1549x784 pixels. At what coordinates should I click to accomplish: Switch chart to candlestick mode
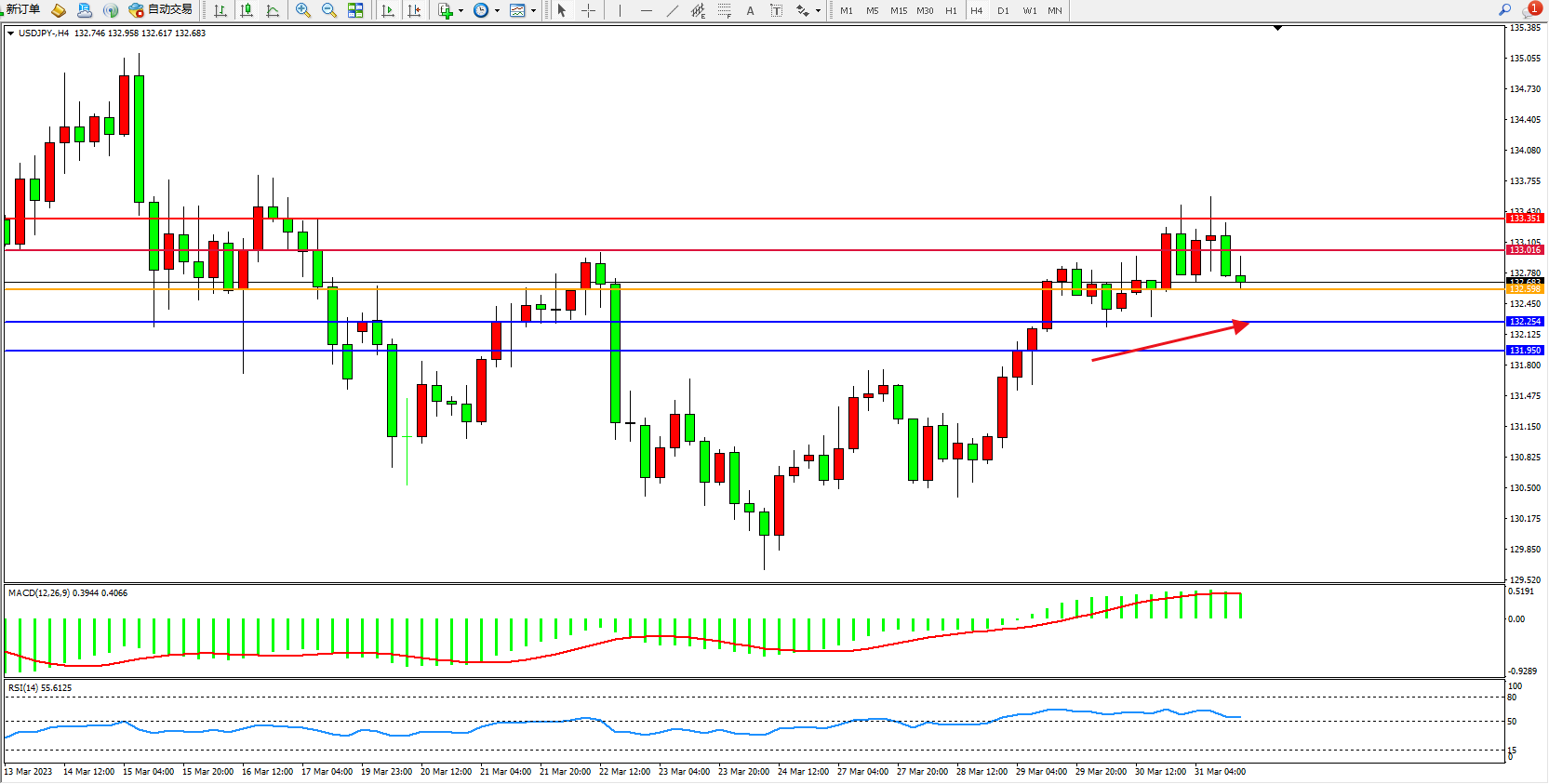[247, 10]
